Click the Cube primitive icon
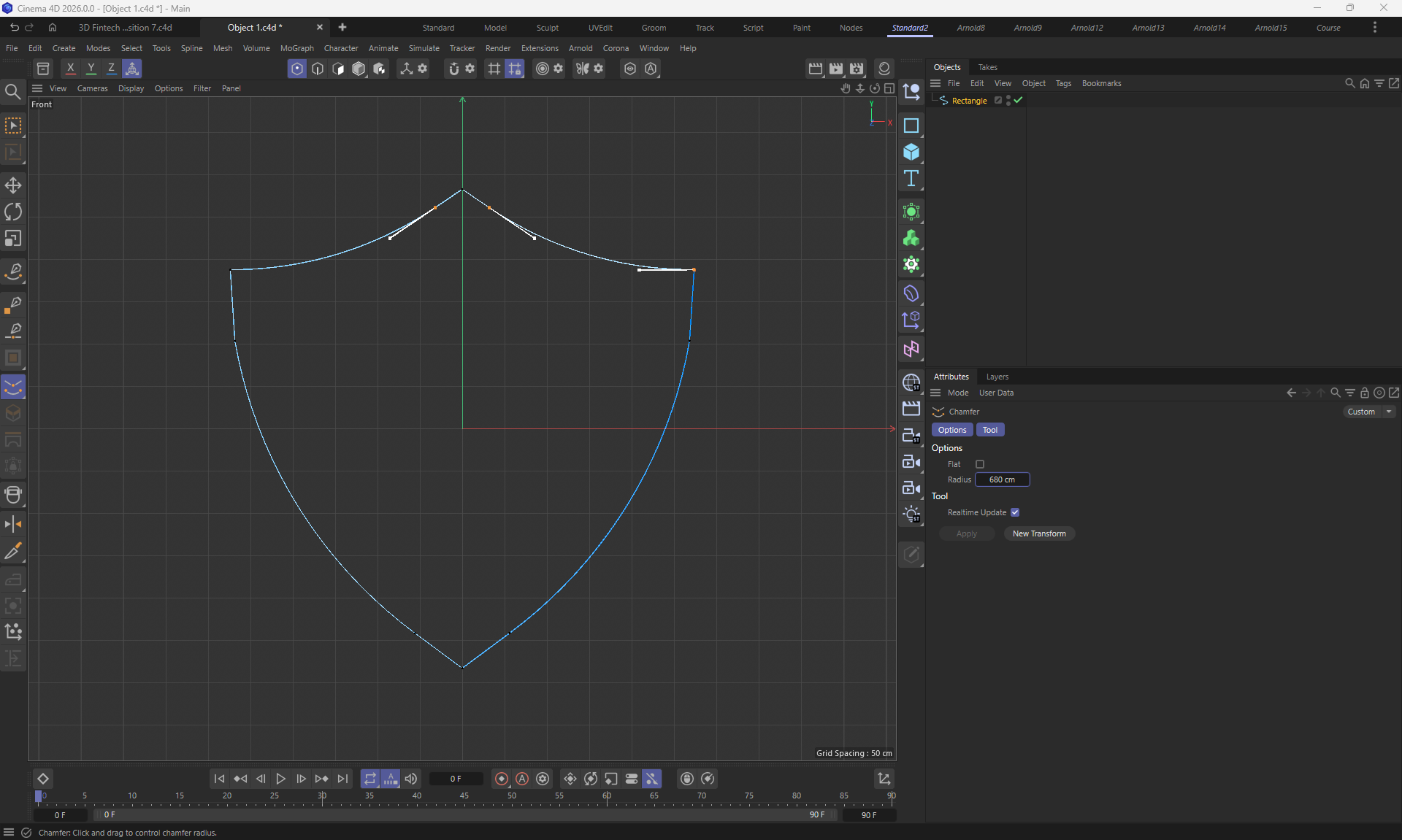 [x=911, y=152]
